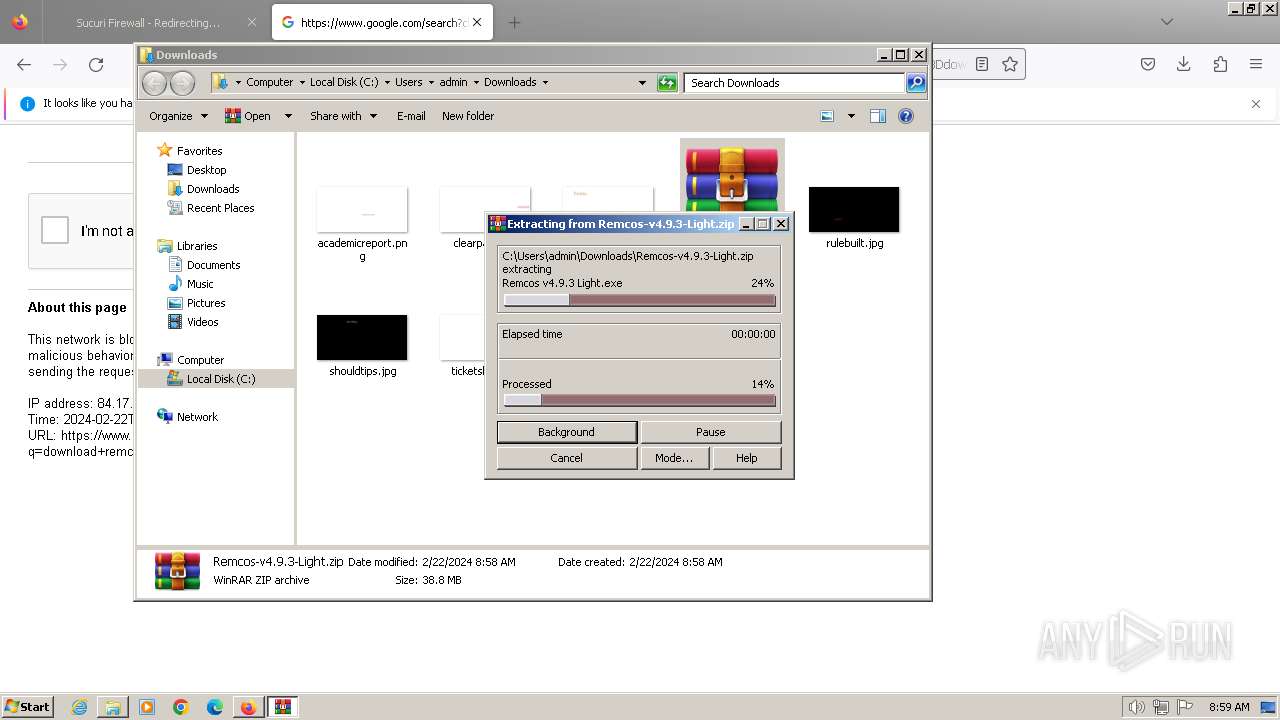Click Firefox back arrow
This screenshot has height=720, width=1280.
click(x=24, y=64)
